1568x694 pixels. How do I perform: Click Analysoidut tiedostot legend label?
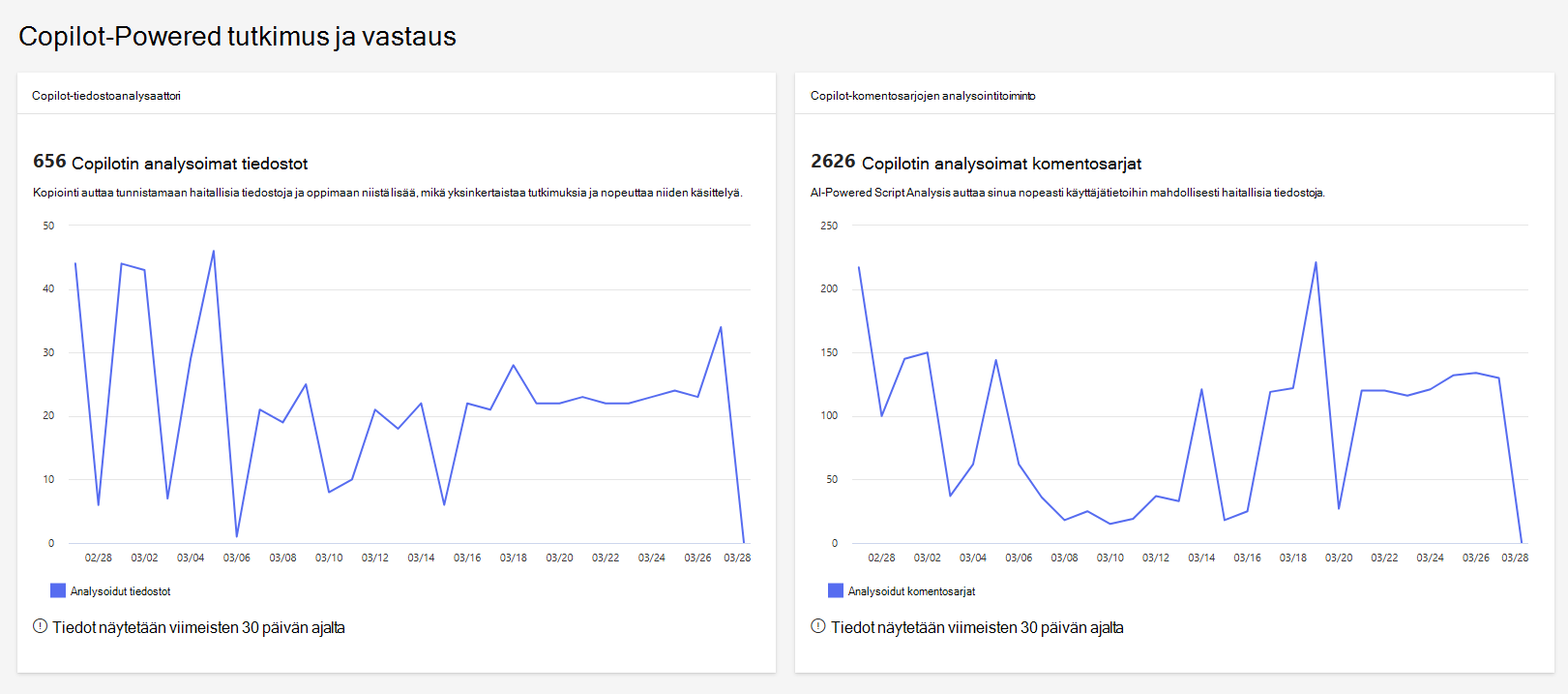click(120, 591)
